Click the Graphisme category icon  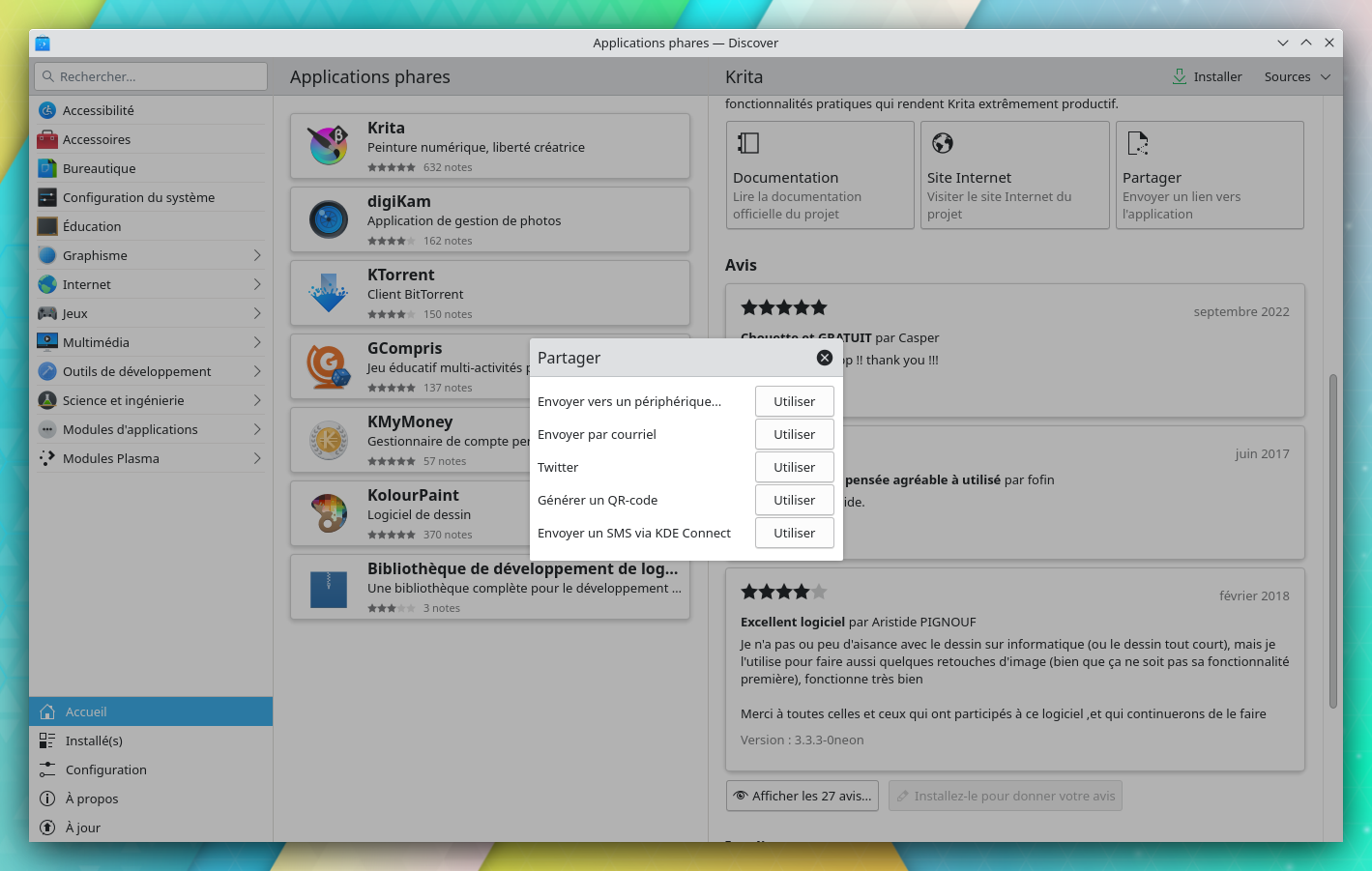click(x=47, y=255)
